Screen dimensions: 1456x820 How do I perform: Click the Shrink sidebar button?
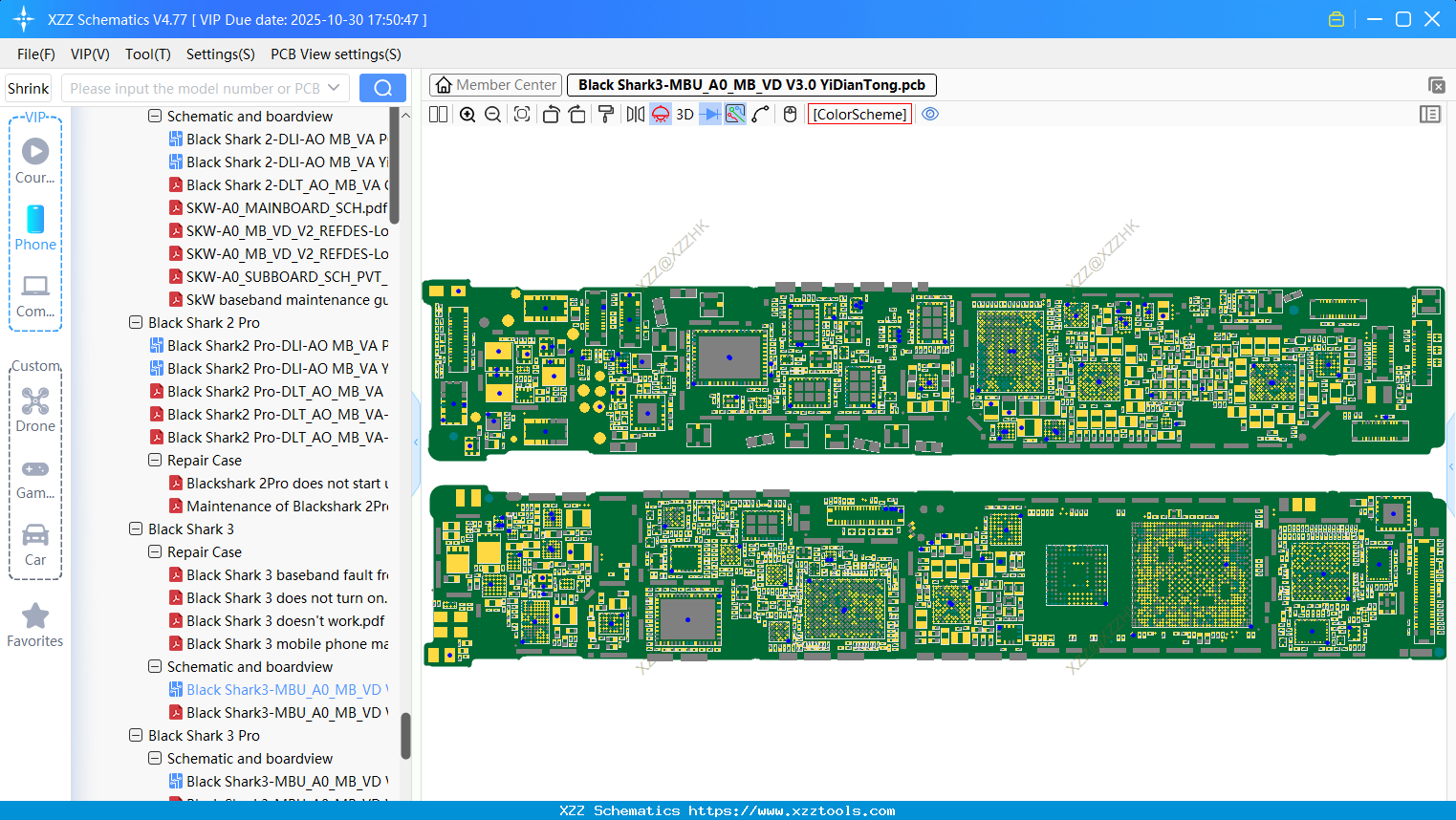click(x=28, y=87)
